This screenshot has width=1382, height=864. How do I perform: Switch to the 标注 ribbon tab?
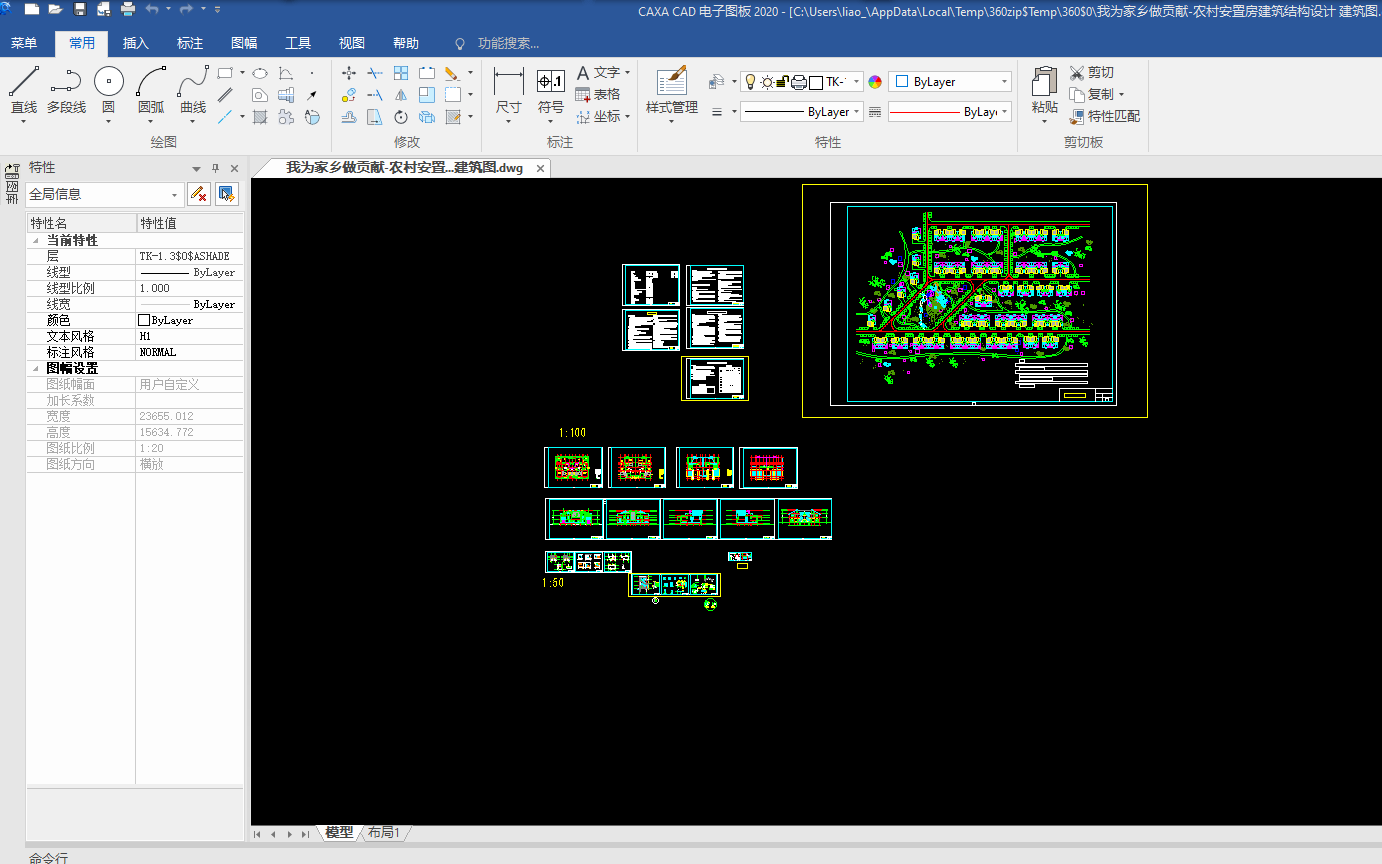coord(190,43)
